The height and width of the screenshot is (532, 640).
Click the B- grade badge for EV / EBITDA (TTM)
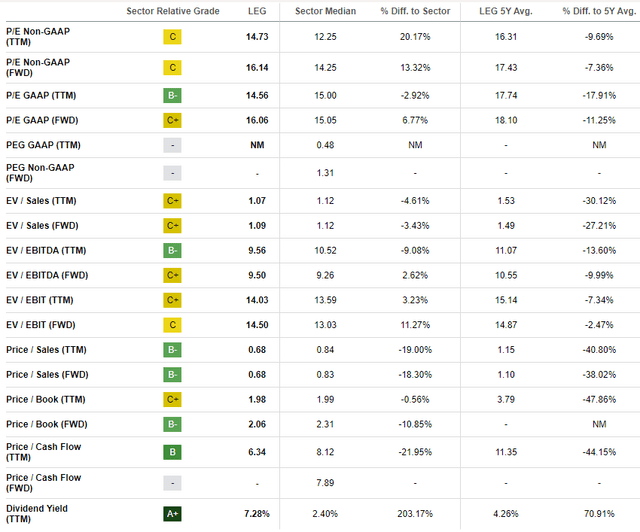click(173, 250)
